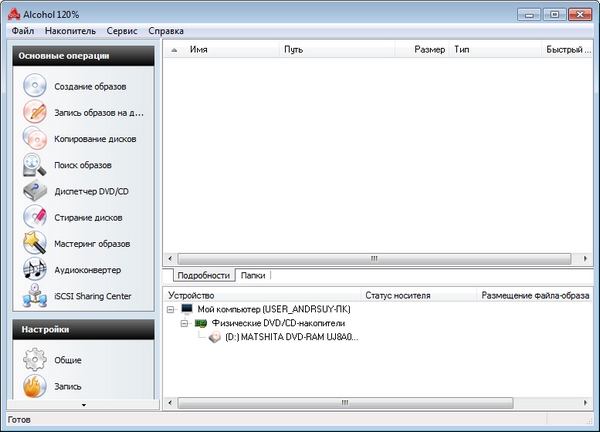Launch the Аудиоконвертер music icon
Image resolution: width=600 pixels, height=432 pixels.
tap(35, 269)
